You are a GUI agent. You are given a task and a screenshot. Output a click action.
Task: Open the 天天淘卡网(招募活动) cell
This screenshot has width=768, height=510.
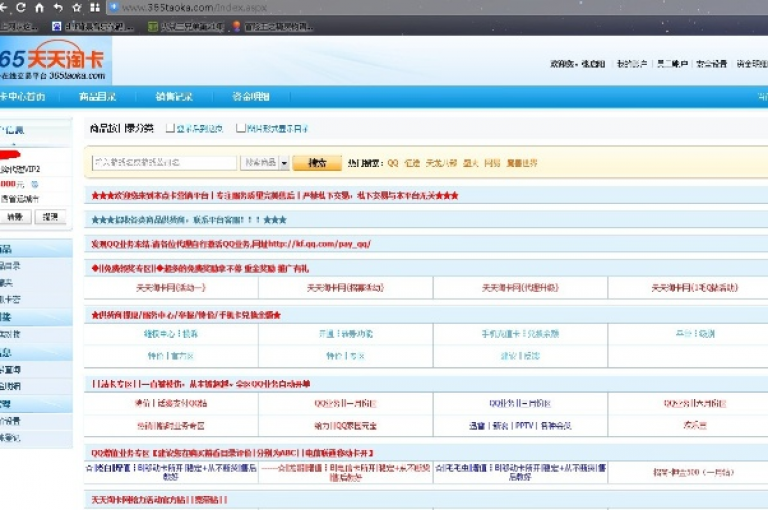tap(345, 288)
